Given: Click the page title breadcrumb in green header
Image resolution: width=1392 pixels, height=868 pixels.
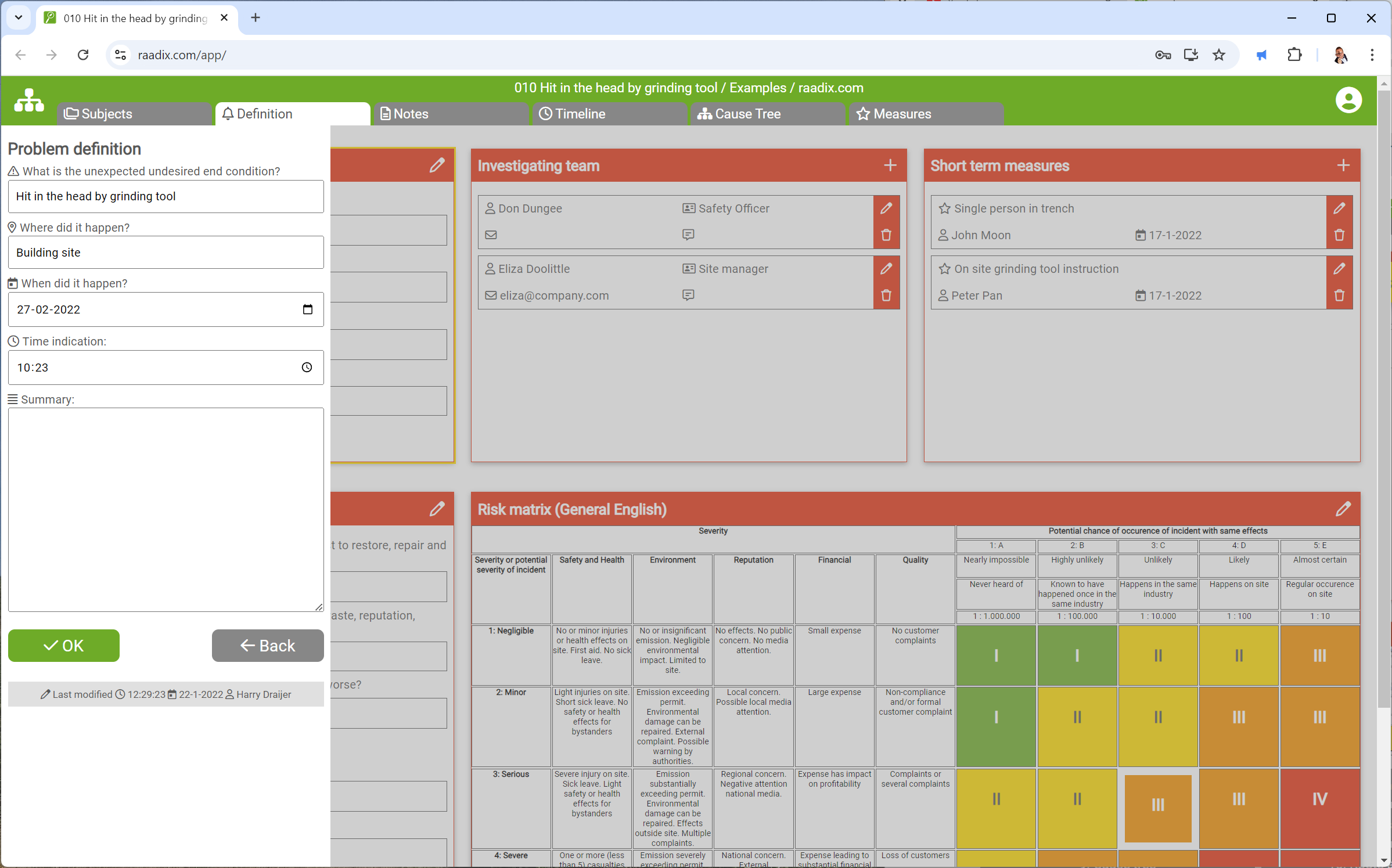Looking at the screenshot, I should pyautogui.click(x=689, y=88).
